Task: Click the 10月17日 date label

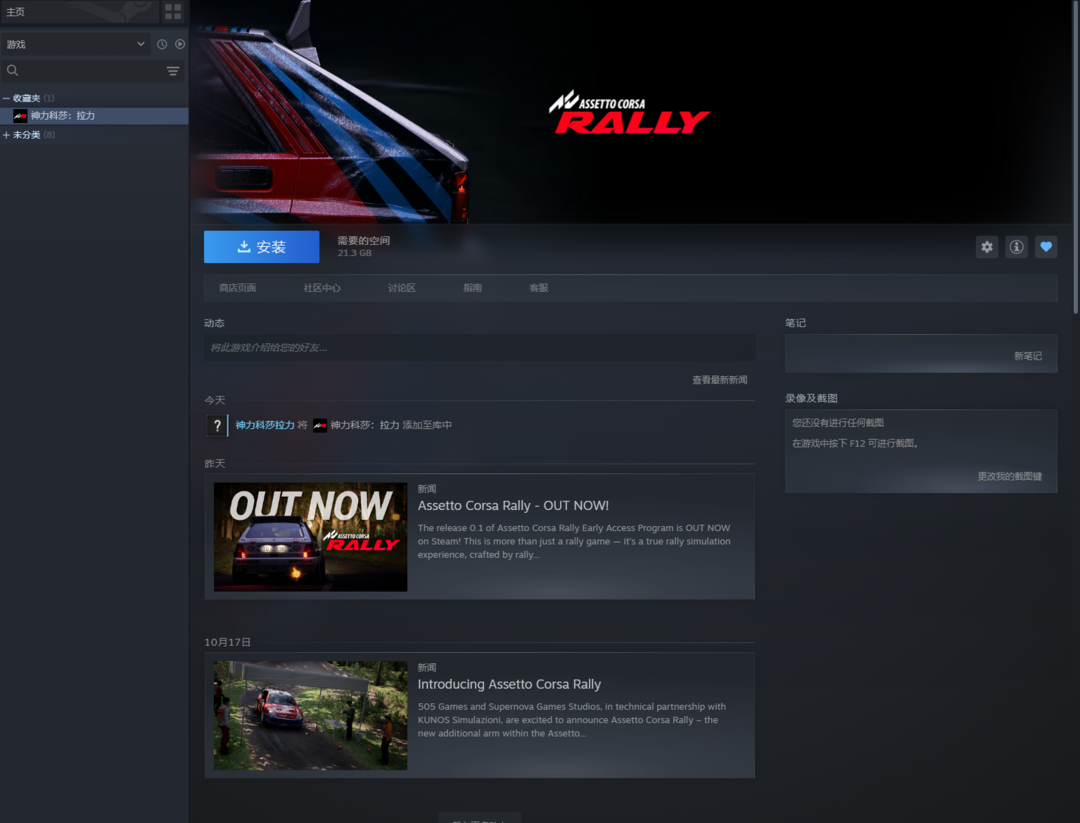Action: [x=227, y=643]
